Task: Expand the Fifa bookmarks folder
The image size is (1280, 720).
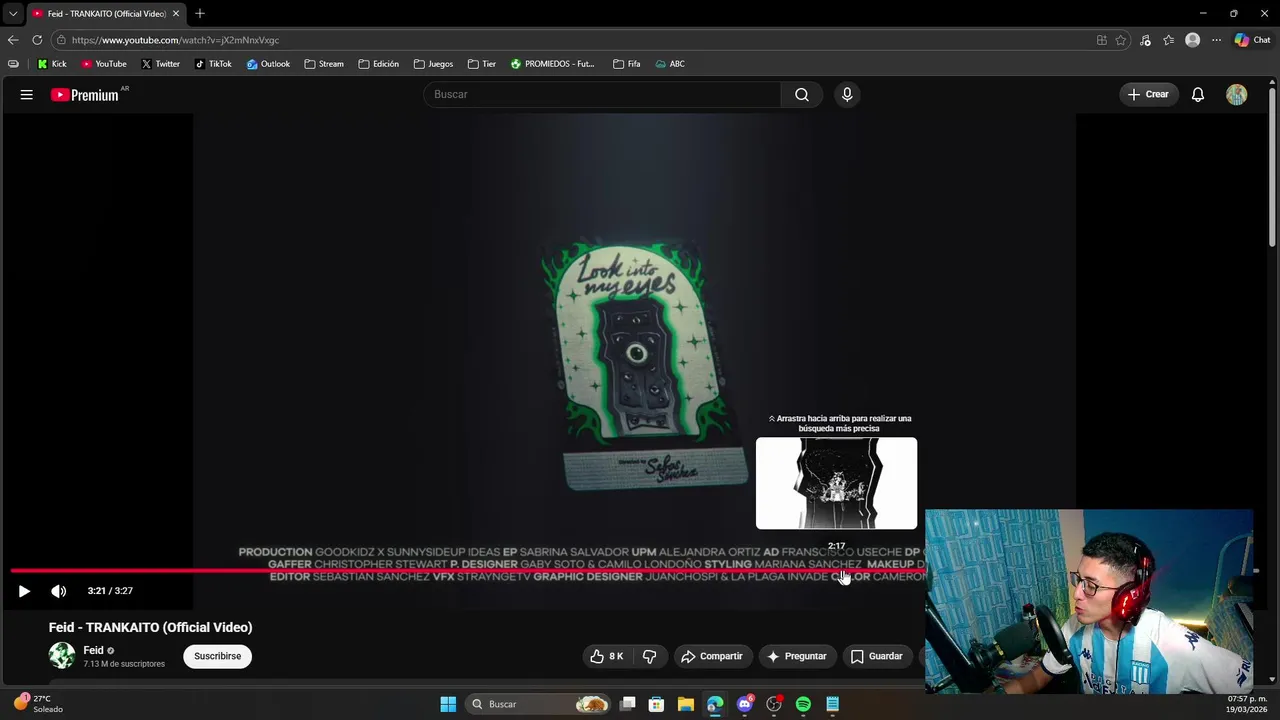Action: click(627, 64)
